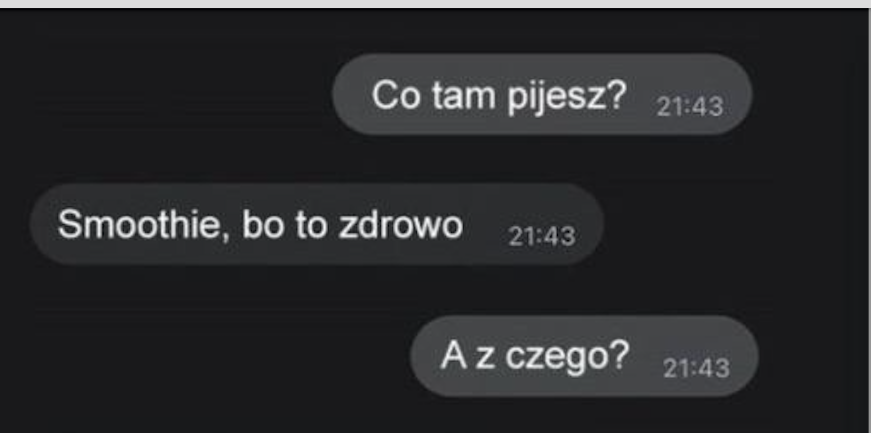871x433 pixels.
Task: Click the word "pijesz?" in the top bubble
Action: coord(567,97)
